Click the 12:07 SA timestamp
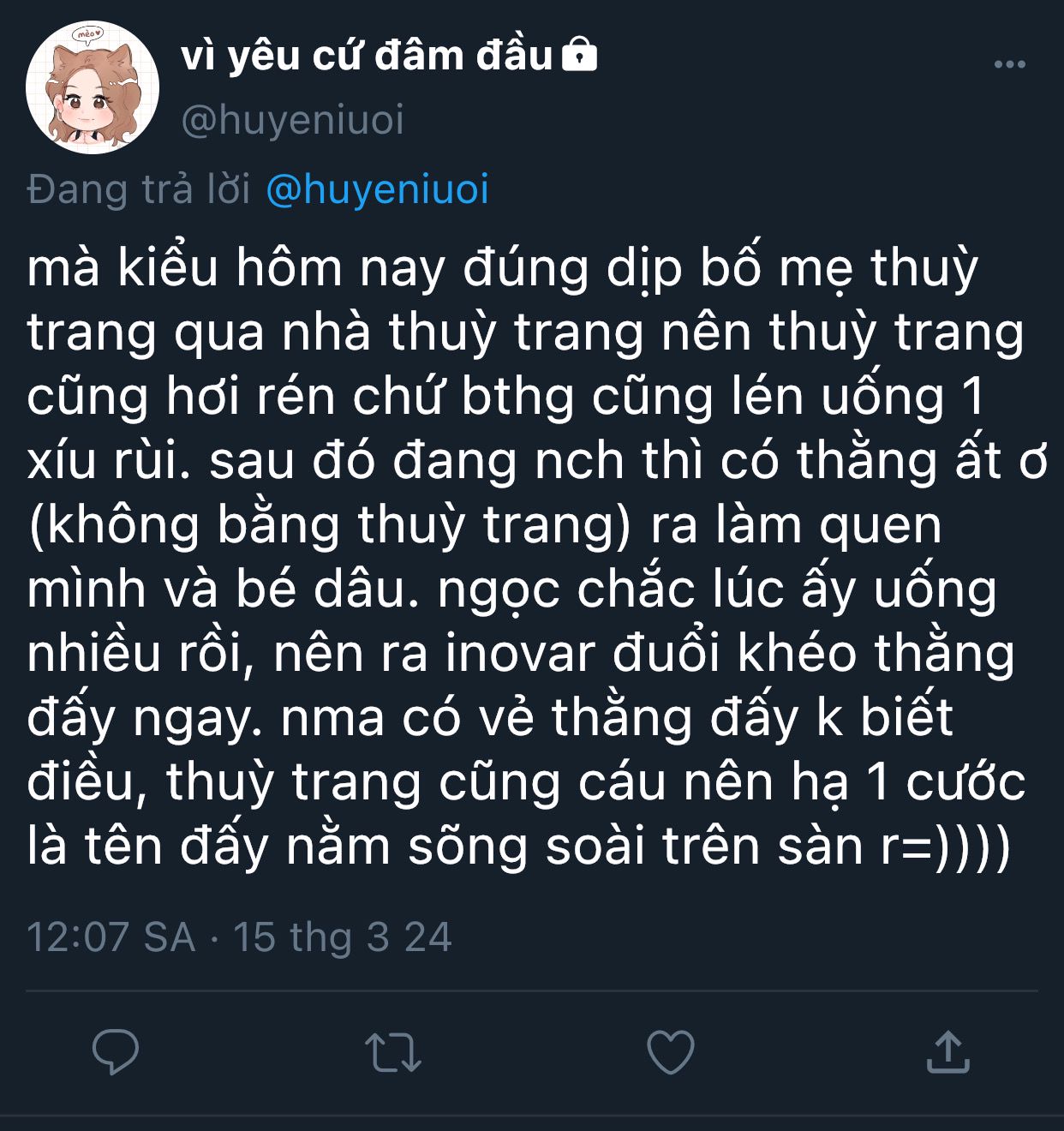The image size is (1064, 1131). click(111, 937)
